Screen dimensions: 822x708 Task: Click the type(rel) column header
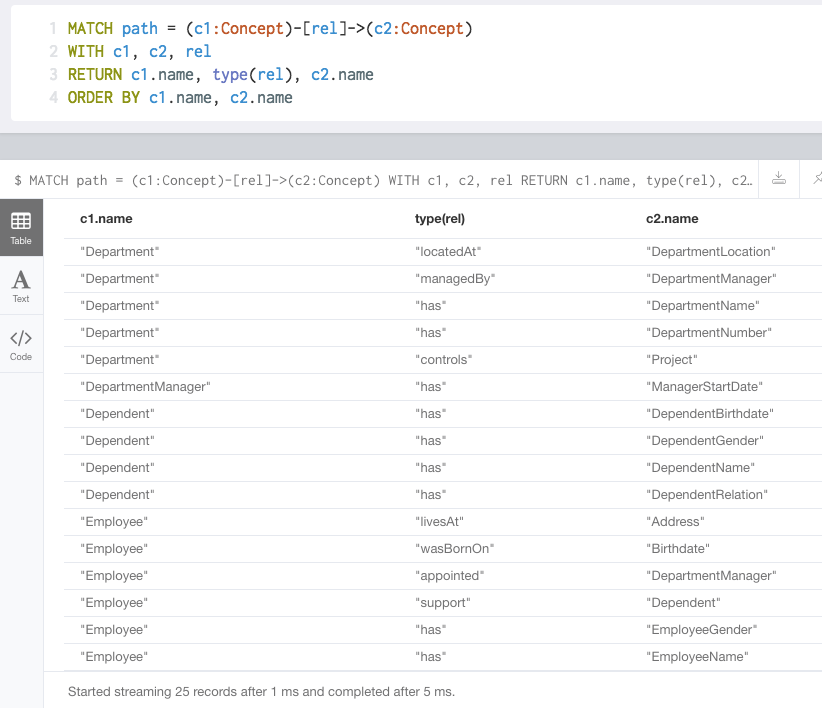tap(440, 219)
